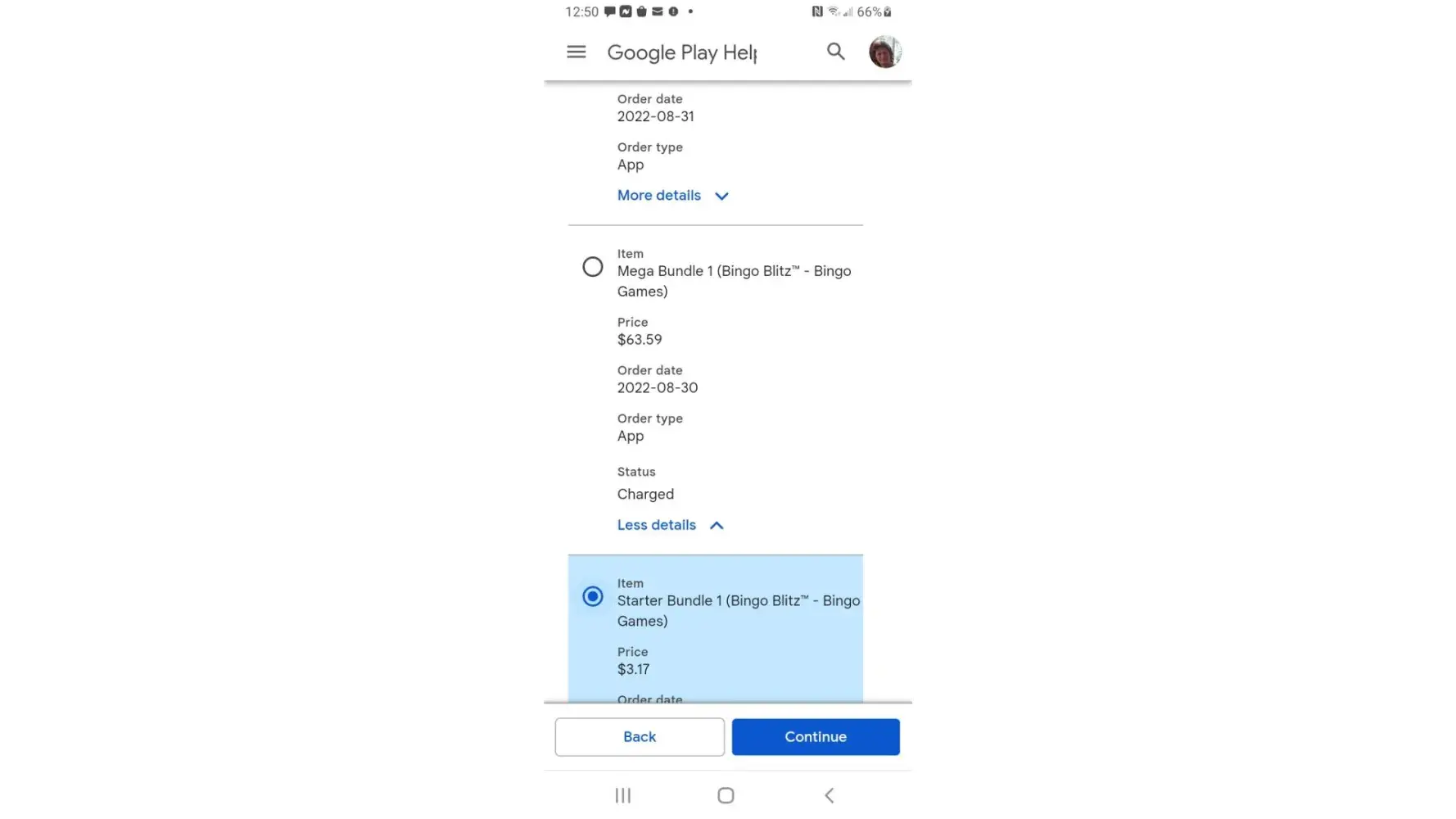Select the Starter Bundle 1 radio button
The height and width of the screenshot is (819, 1456).
click(x=593, y=596)
